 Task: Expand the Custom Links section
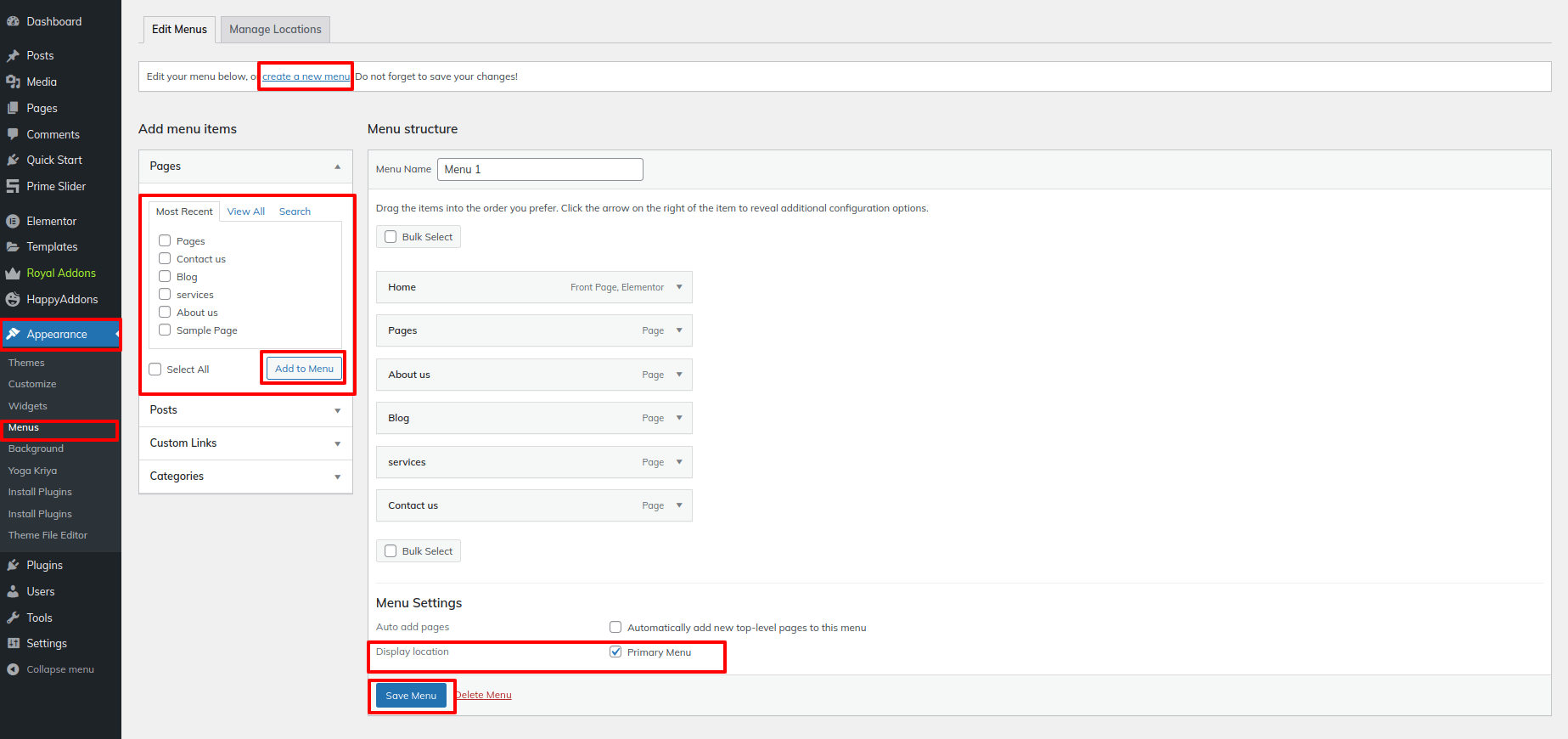(337, 443)
